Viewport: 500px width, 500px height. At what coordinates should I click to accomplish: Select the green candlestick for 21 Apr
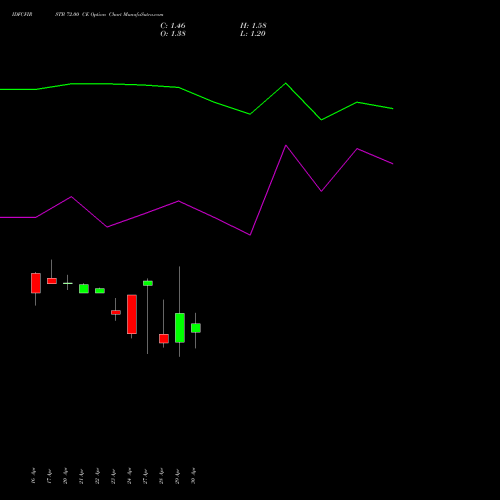(84, 289)
